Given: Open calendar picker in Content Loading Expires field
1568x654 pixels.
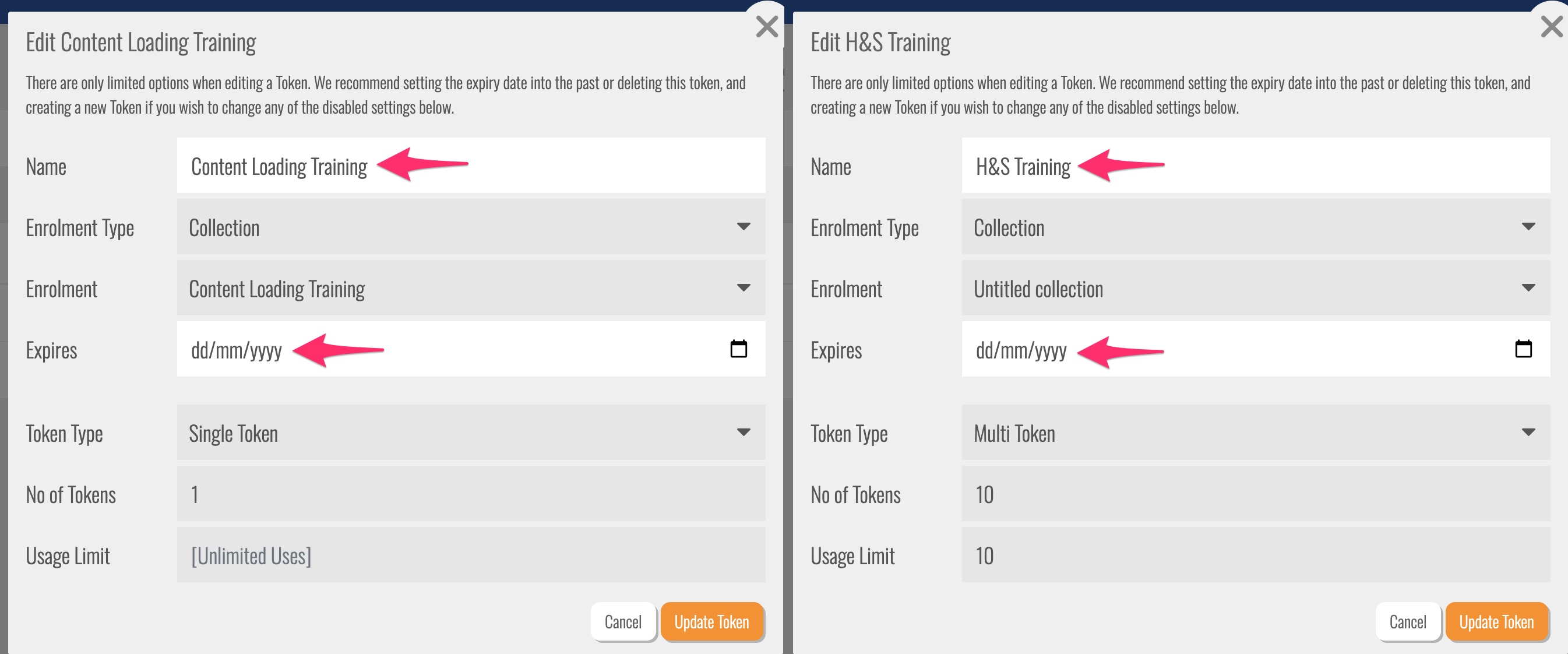Looking at the screenshot, I should click(738, 349).
